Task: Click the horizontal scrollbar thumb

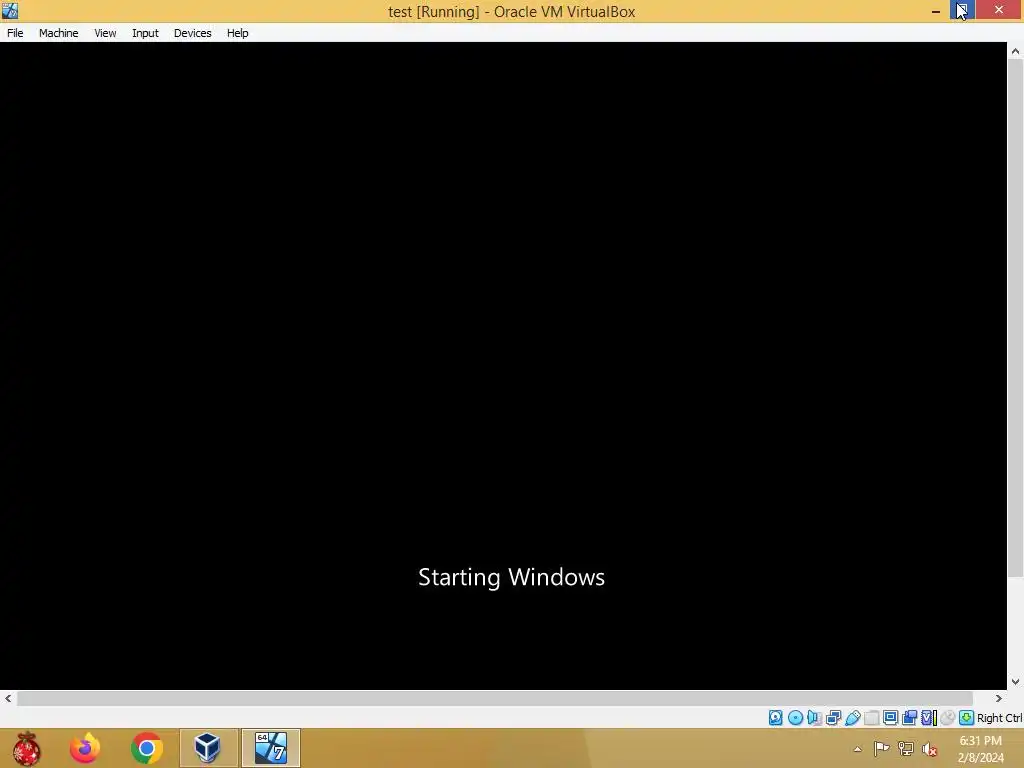Action: click(494, 698)
